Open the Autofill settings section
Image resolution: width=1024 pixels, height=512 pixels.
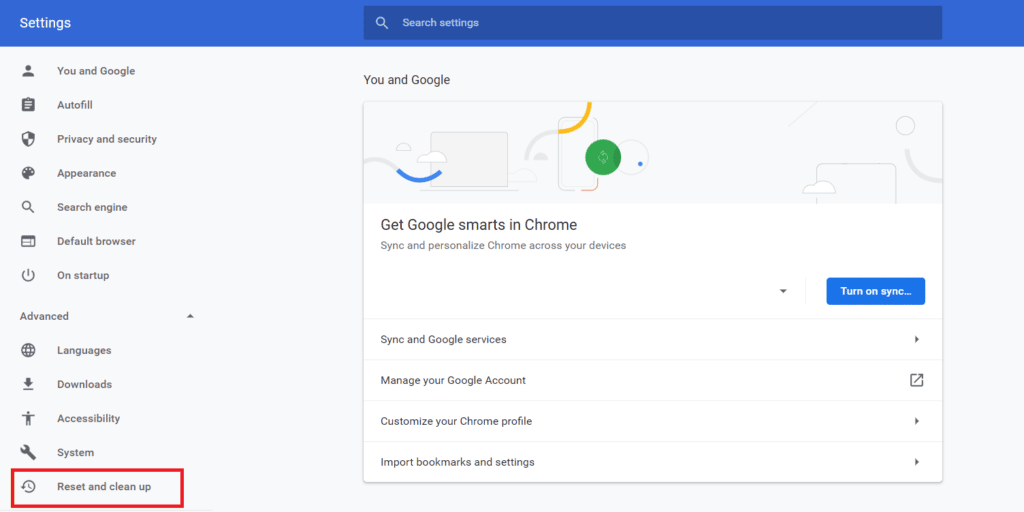pyautogui.click(x=75, y=105)
